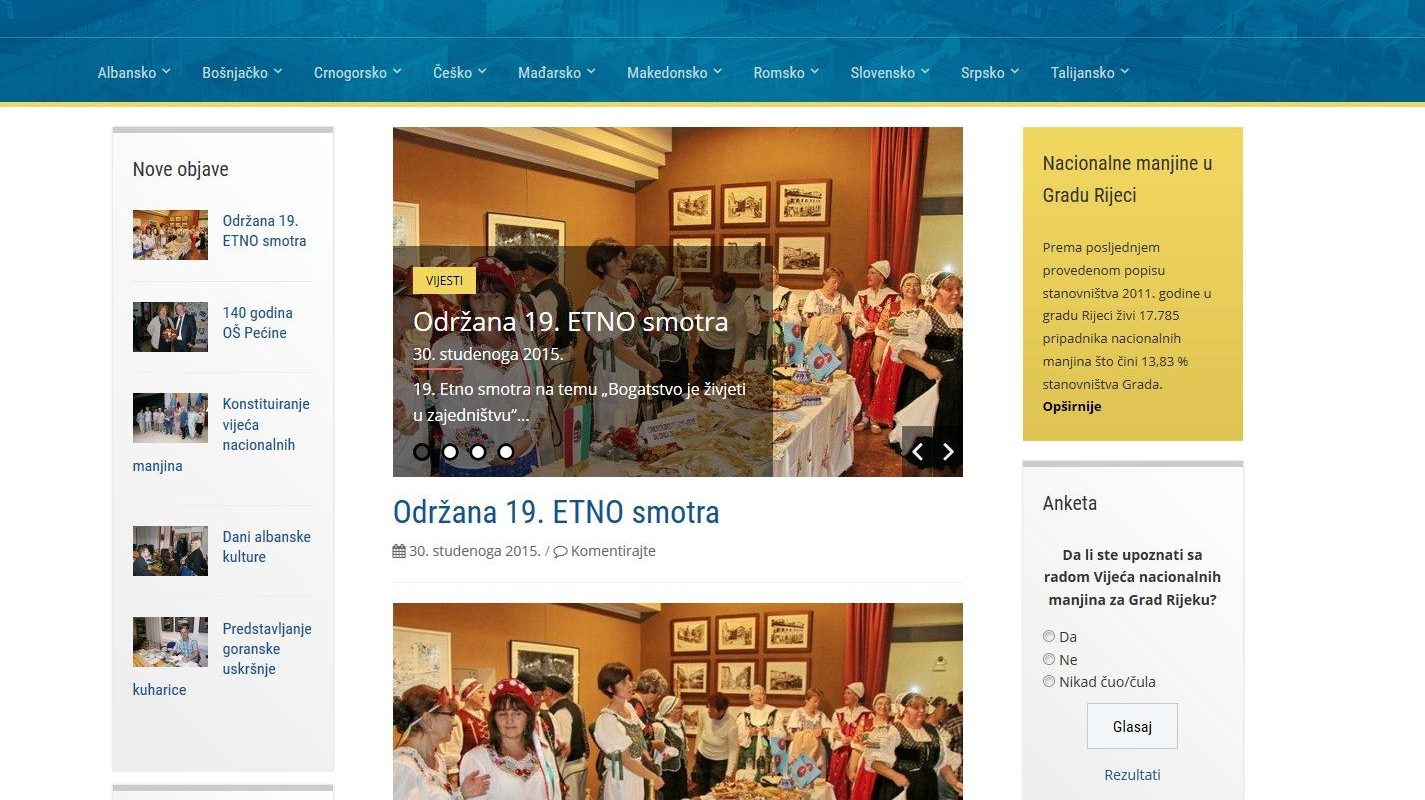Click the previous slide arrow on carousel
The image size is (1425, 800).
pyautogui.click(x=917, y=452)
